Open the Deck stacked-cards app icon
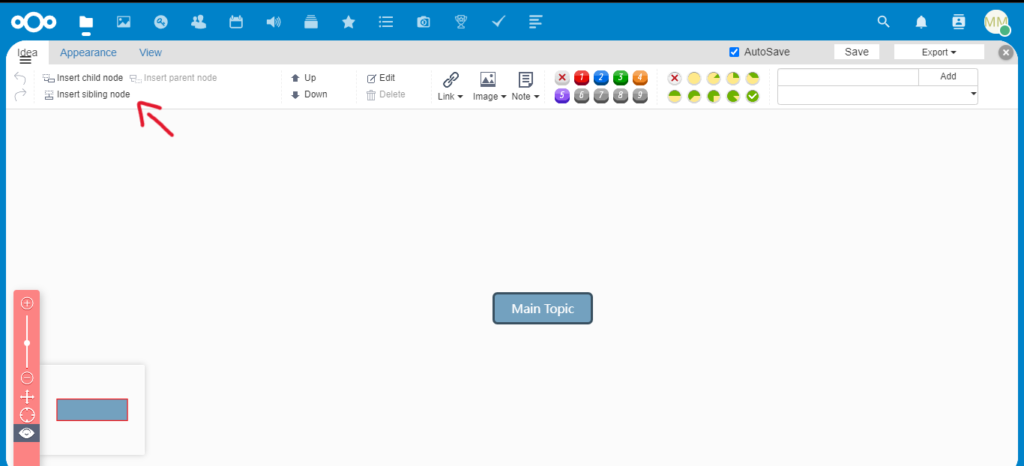Screen dimensions: 1024x466 pyautogui.click(x=311, y=22)
